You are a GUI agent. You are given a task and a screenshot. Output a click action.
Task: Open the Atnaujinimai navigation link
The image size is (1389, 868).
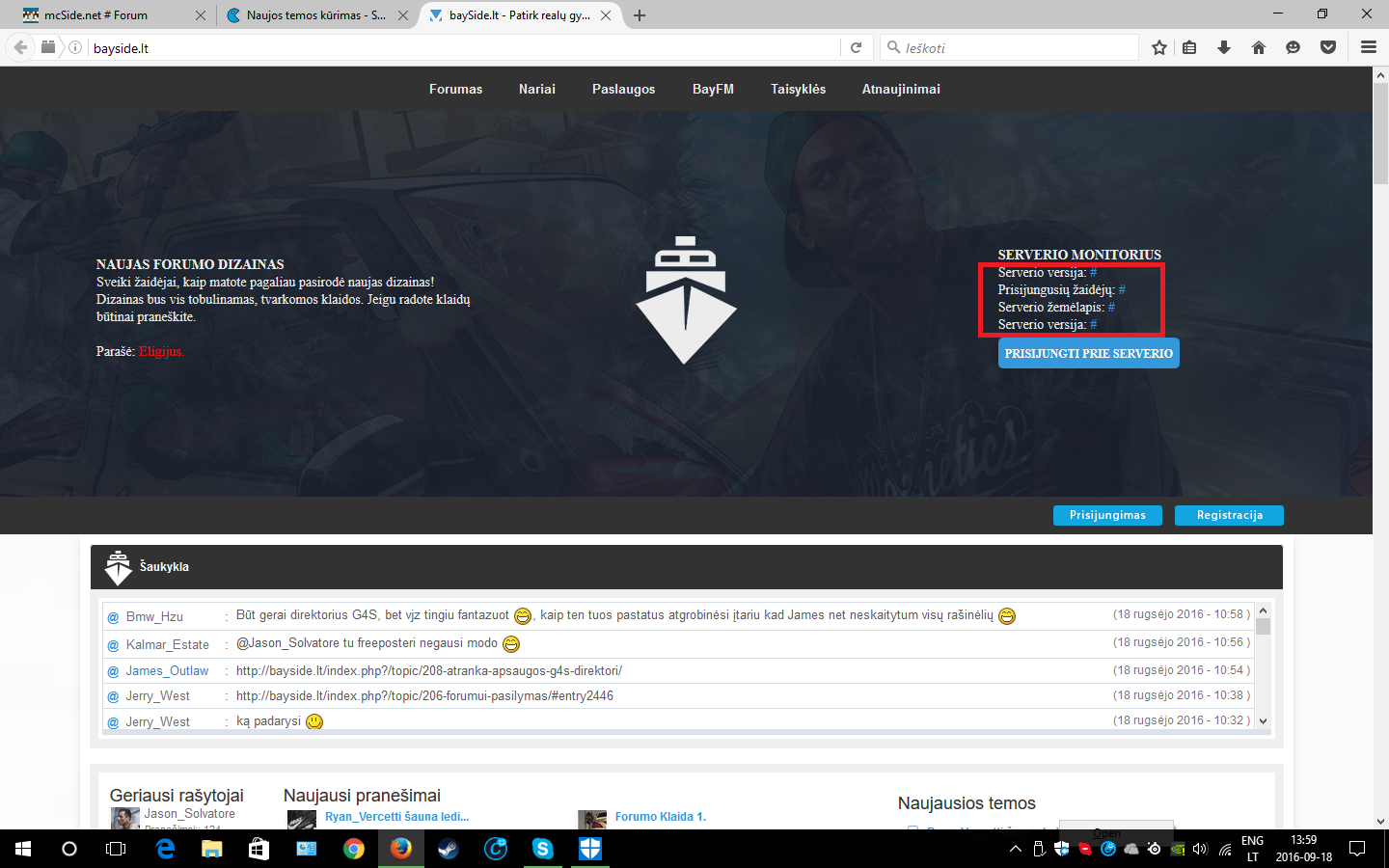click(x=901, y=89)
